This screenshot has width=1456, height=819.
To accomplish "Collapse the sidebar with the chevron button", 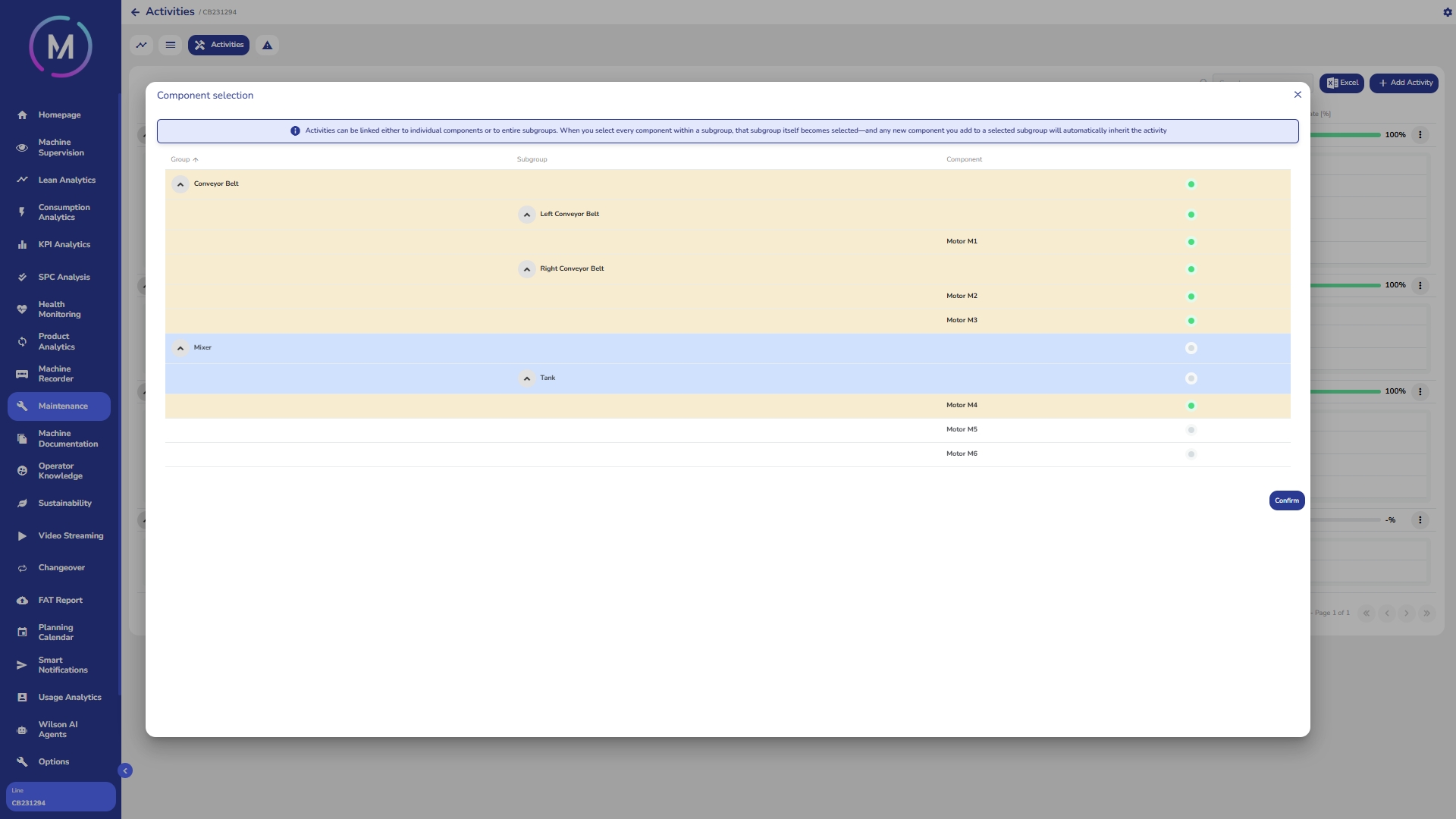I will [x=125, y=771].
